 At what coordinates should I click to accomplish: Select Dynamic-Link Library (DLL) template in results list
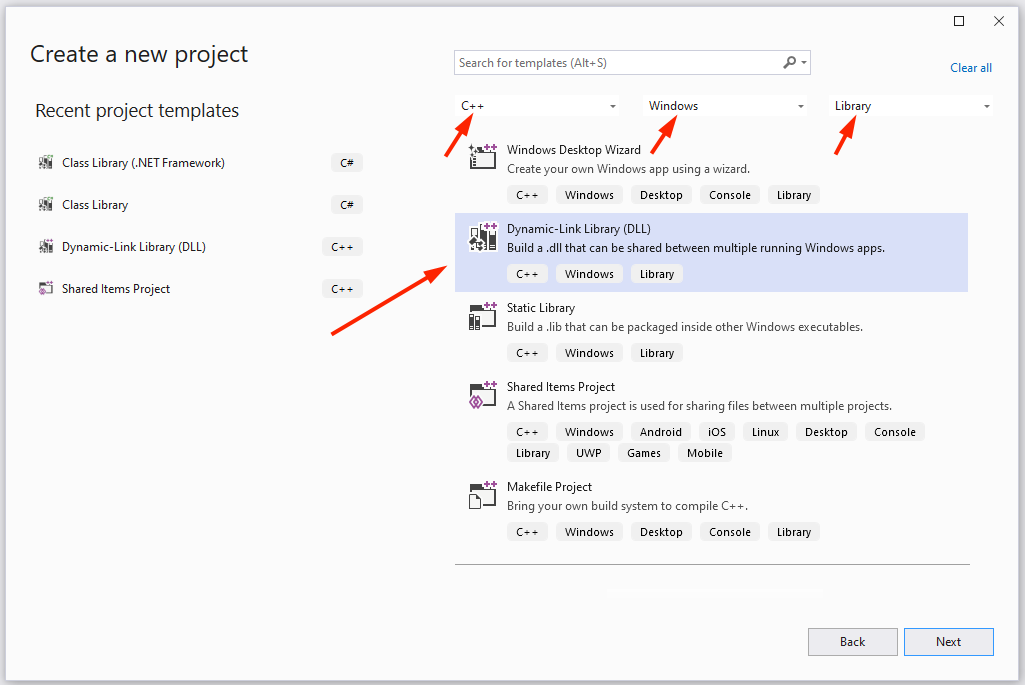pos(711,252)
